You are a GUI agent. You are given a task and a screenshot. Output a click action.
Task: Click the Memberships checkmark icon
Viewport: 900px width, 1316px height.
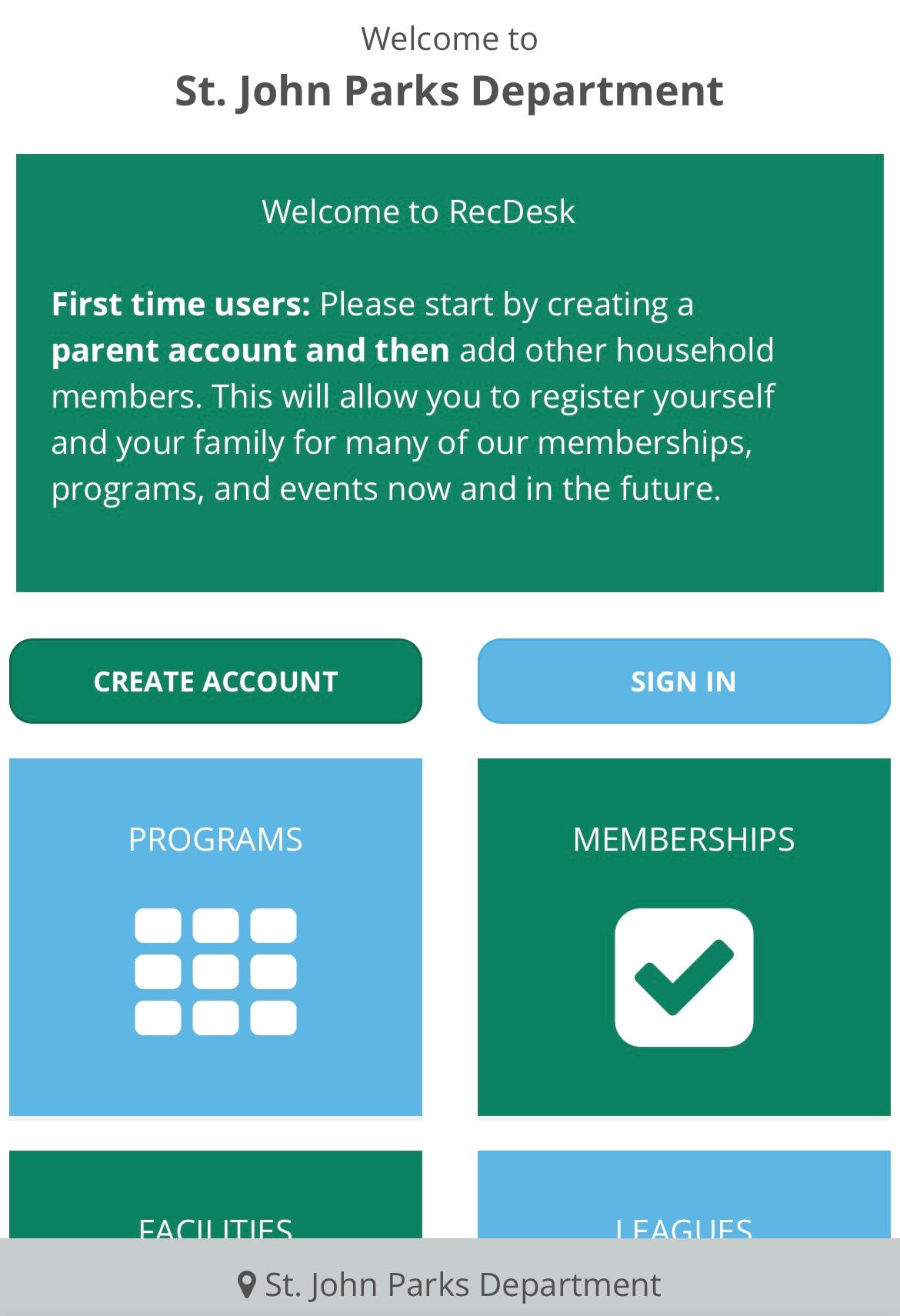684,977
